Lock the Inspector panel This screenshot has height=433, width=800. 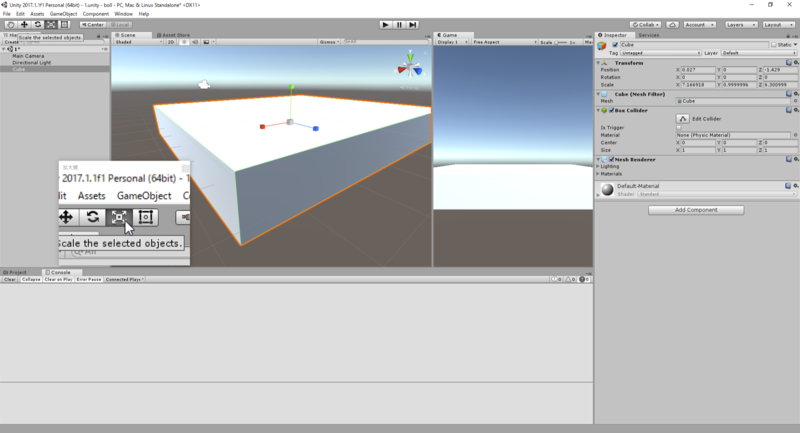788,35
